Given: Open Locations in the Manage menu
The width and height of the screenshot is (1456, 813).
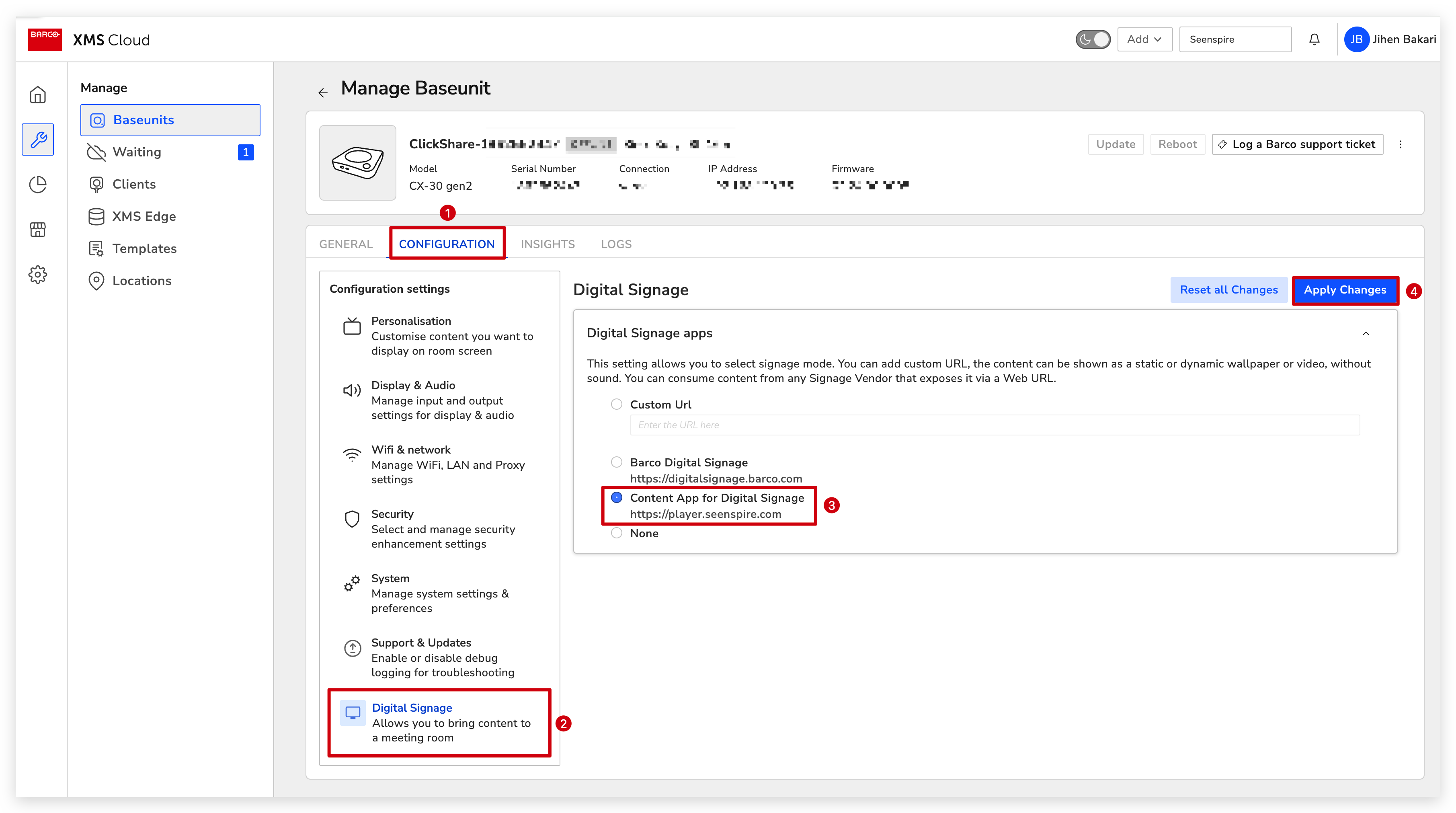Looking at the screenshot, I should click(x=170, y=281).
